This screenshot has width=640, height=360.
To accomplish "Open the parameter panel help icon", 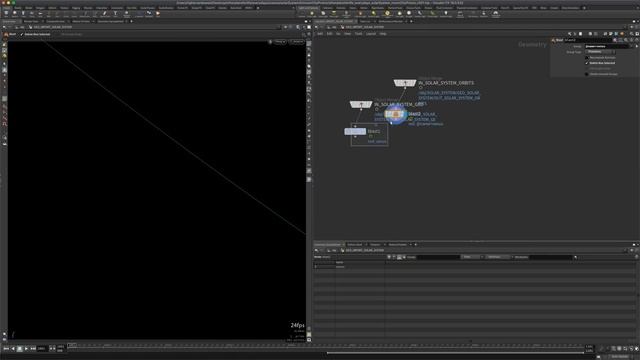I will coord(637,40).
